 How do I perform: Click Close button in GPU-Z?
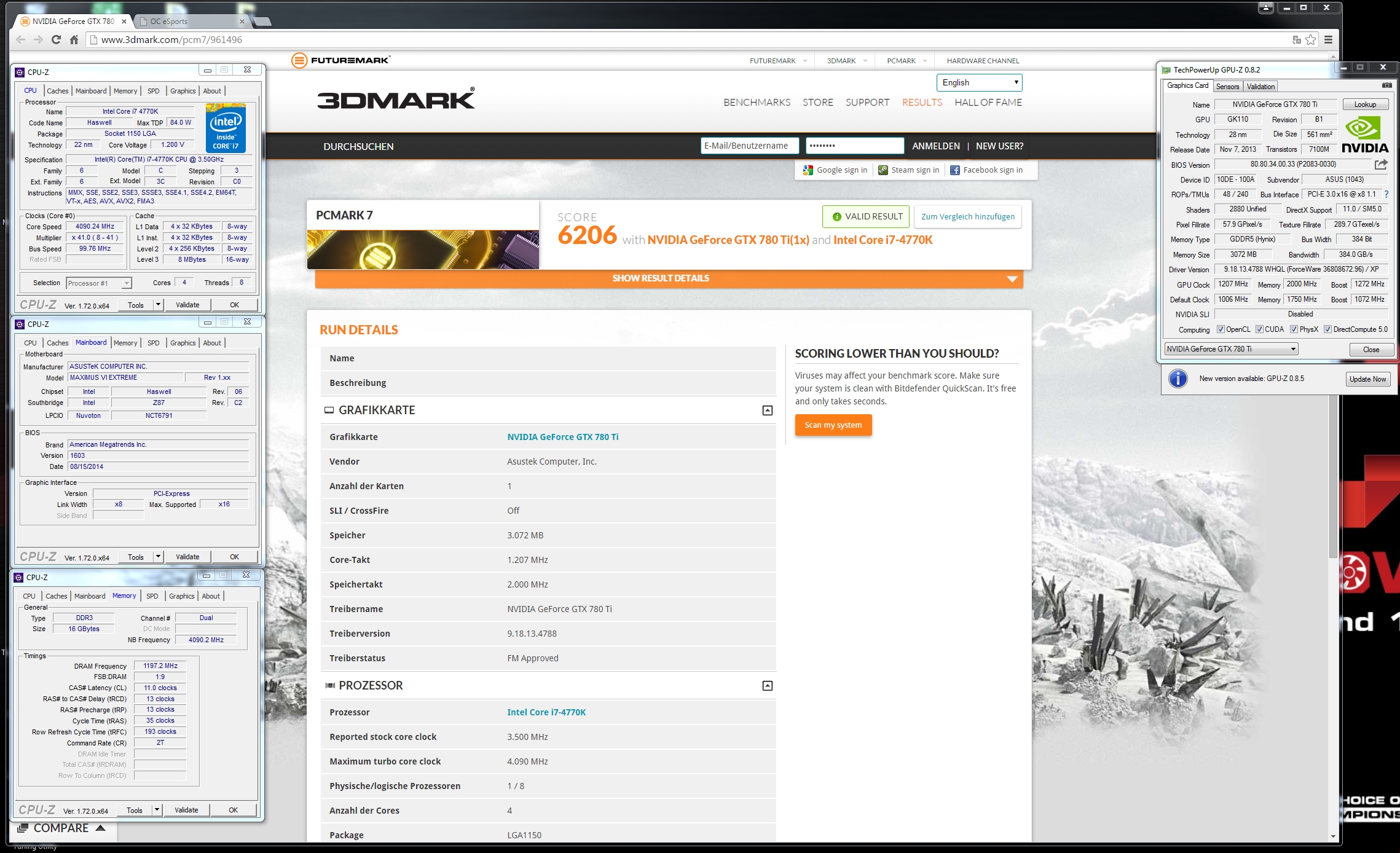click(x=1371, y=350)
